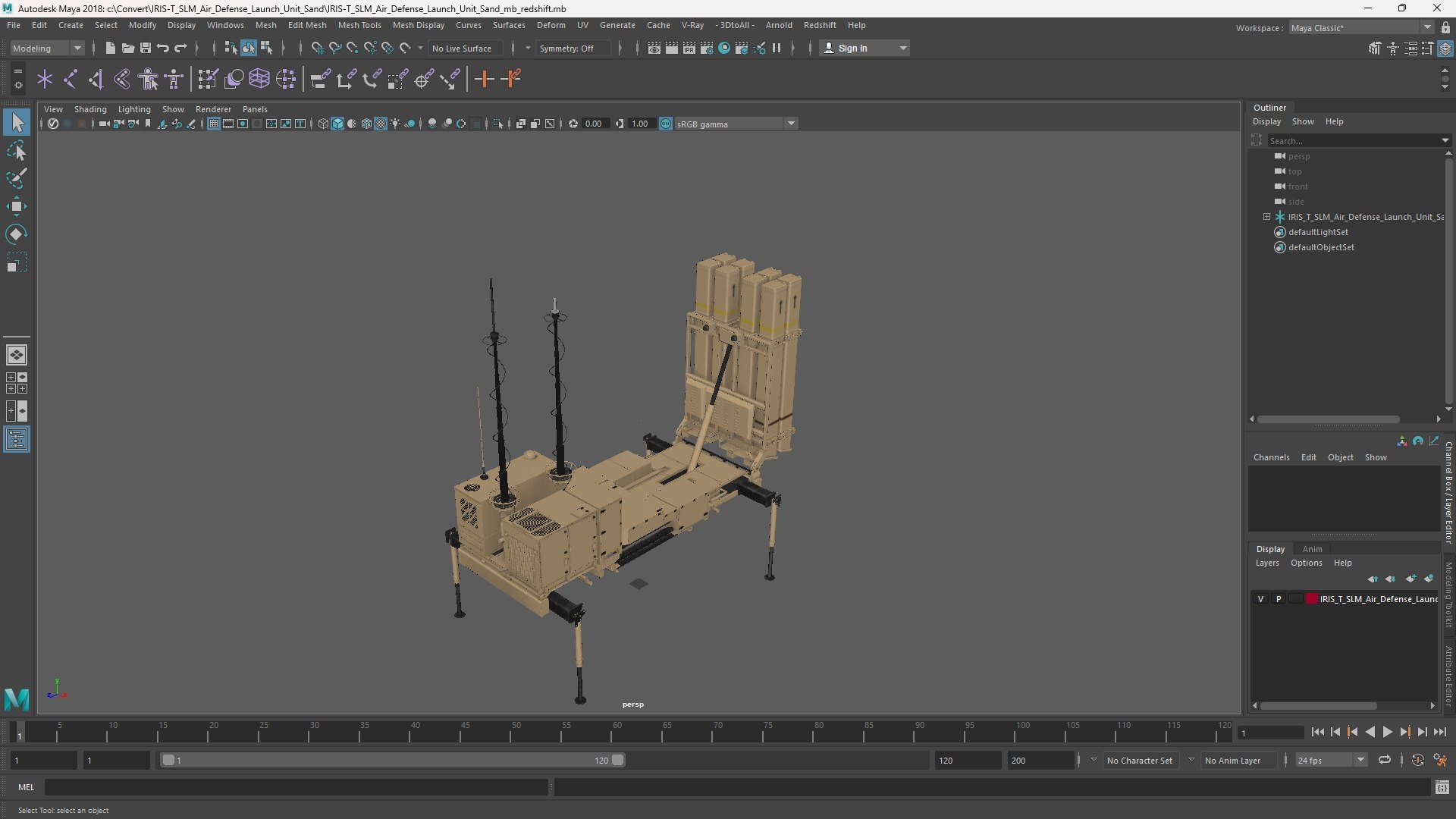The height and width of the screenshot is (819, 1456).
Task: Go to start of playback range
Action: coord(1317,732)
